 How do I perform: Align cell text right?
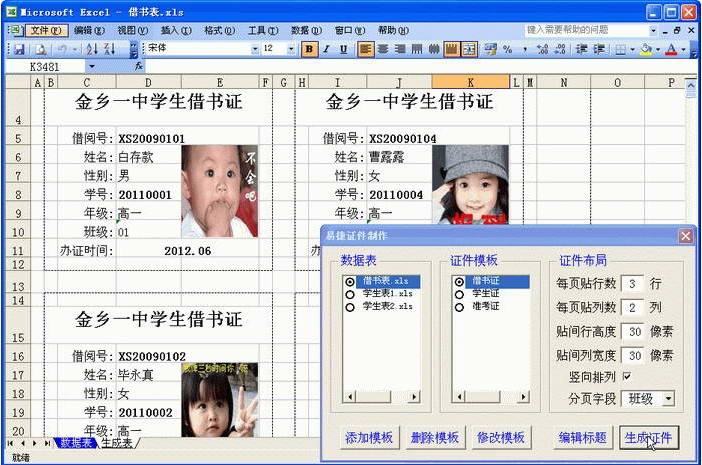(x=400, y=49)
